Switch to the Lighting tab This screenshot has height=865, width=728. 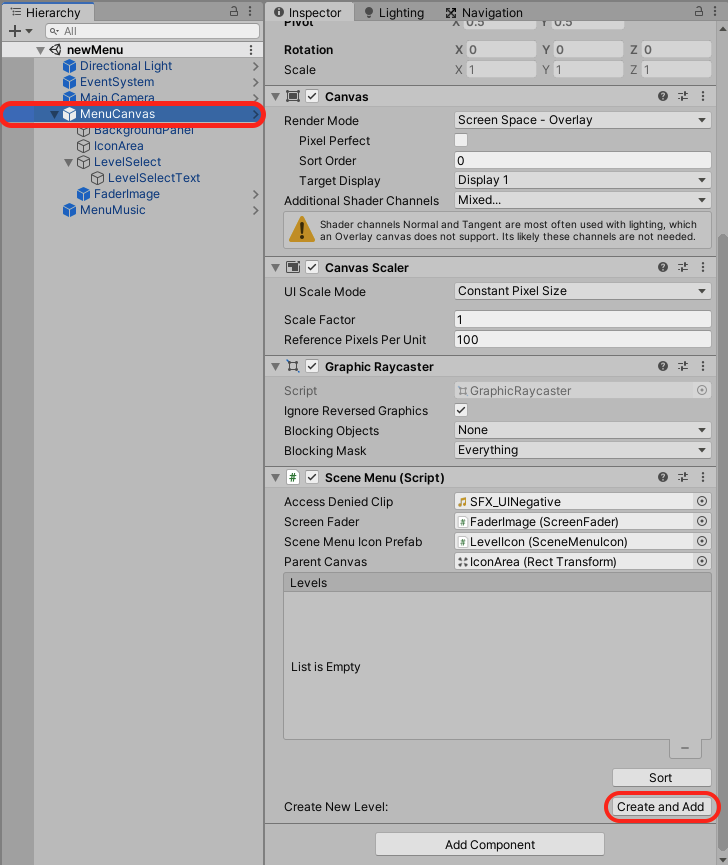tap(394, 13)
